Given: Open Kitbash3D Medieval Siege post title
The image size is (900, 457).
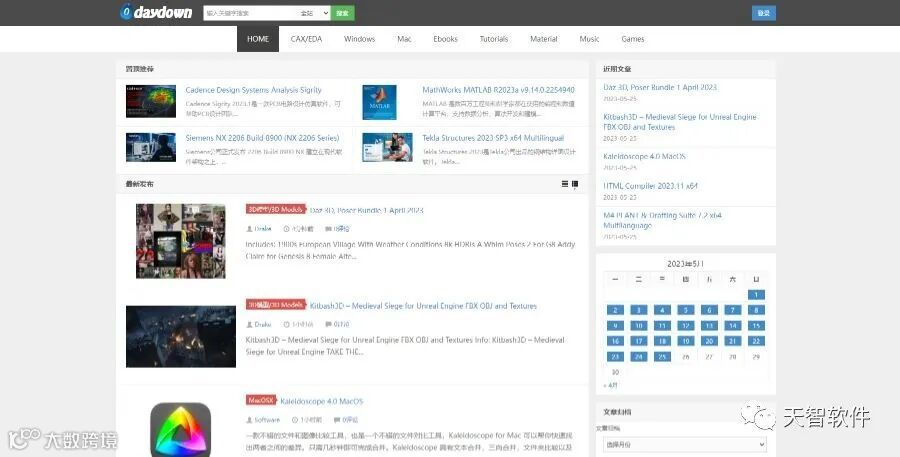Looking at the screenshot, I should coord(423,306).
